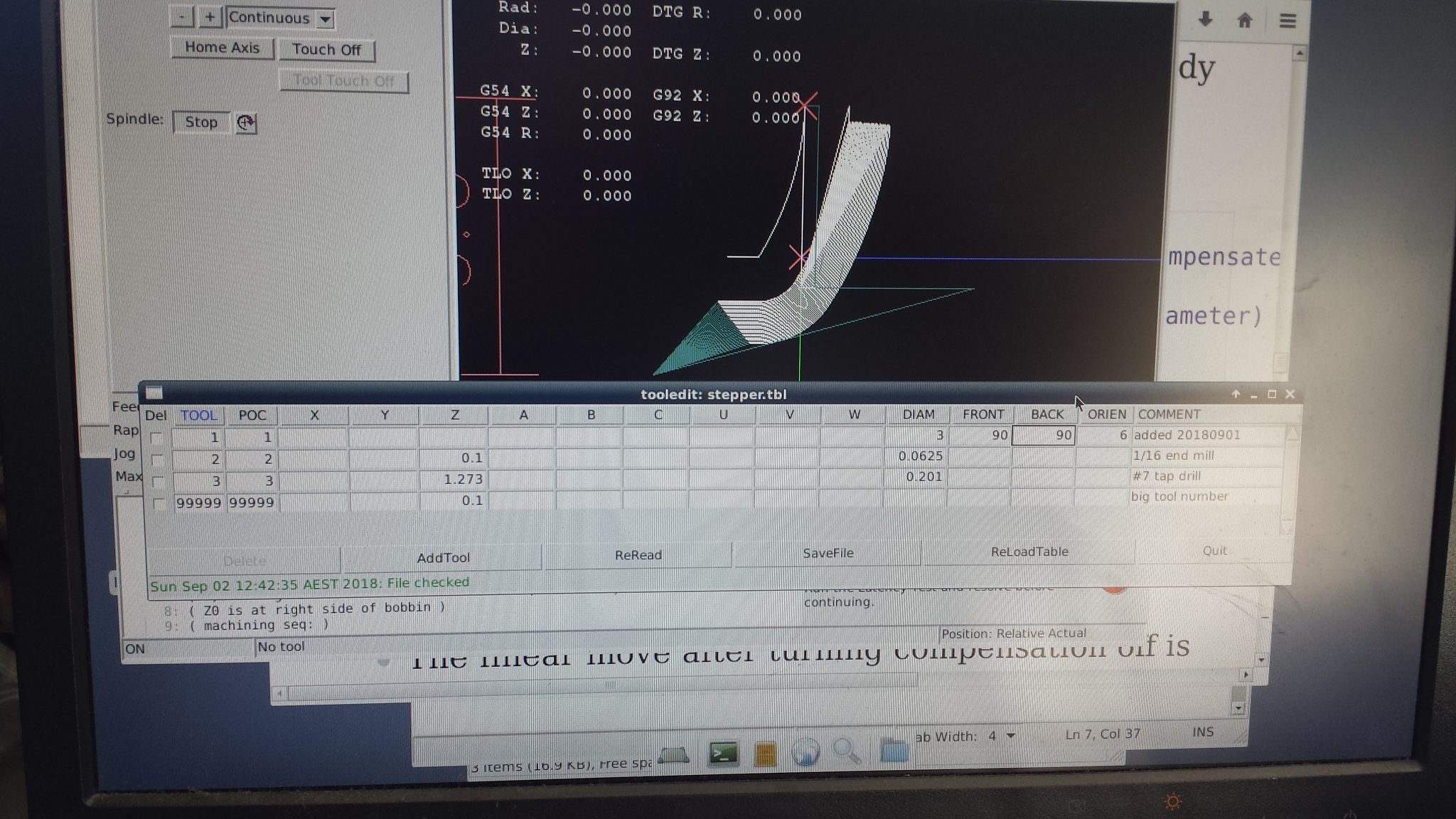Open the Continuous jog increment dropdown
The width and height of the screenshot is (1456, 819).
click(x=325, y=19)
